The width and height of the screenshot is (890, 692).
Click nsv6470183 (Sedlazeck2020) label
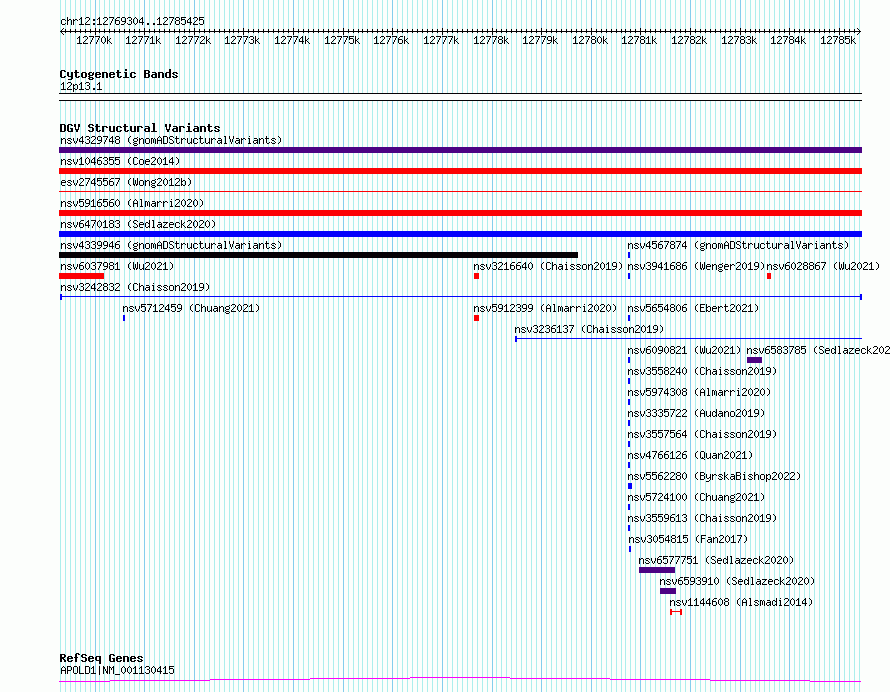[138, 224]
